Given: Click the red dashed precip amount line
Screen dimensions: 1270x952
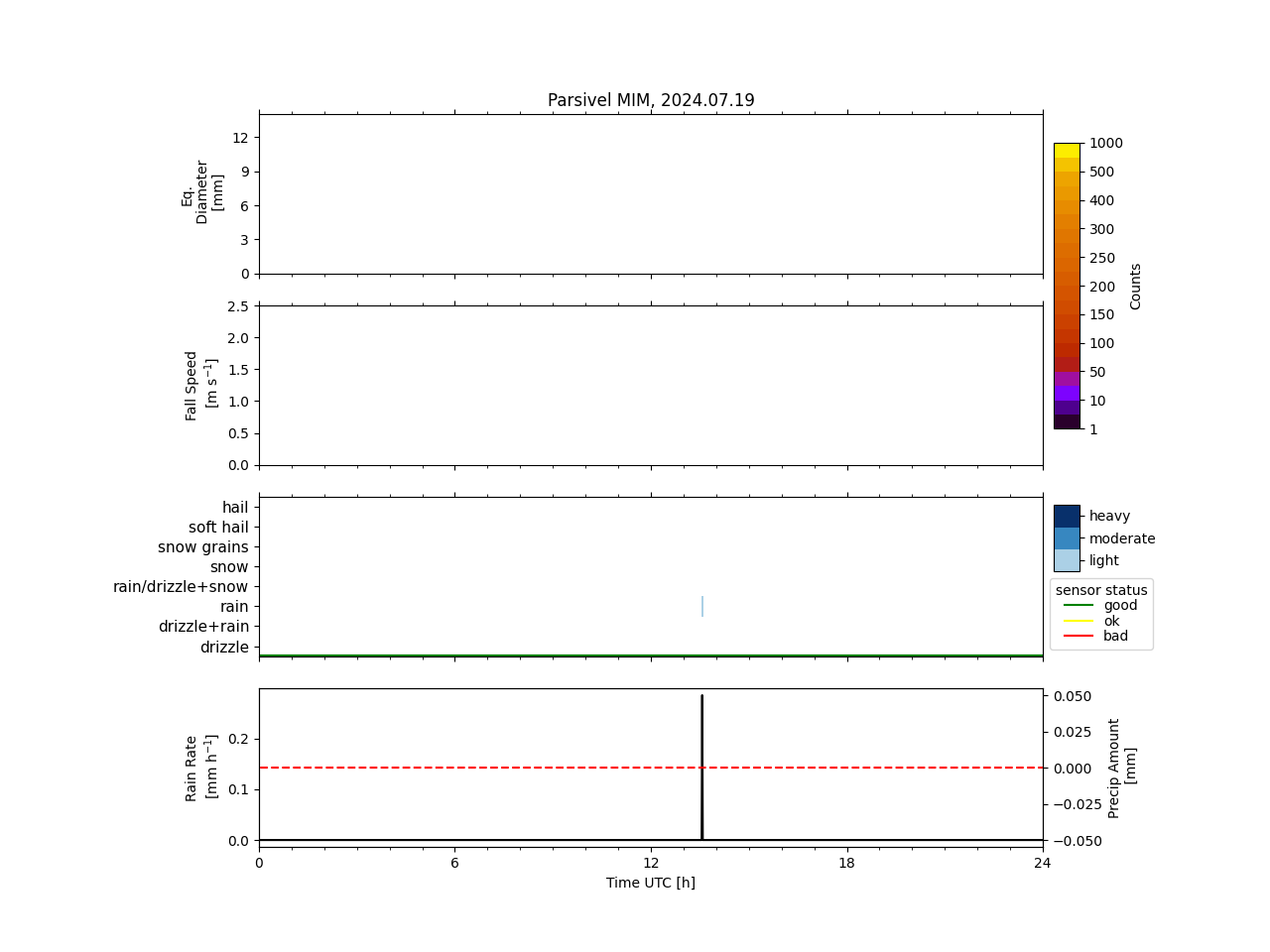Looking at the screenshot, I should pos(496,768).
